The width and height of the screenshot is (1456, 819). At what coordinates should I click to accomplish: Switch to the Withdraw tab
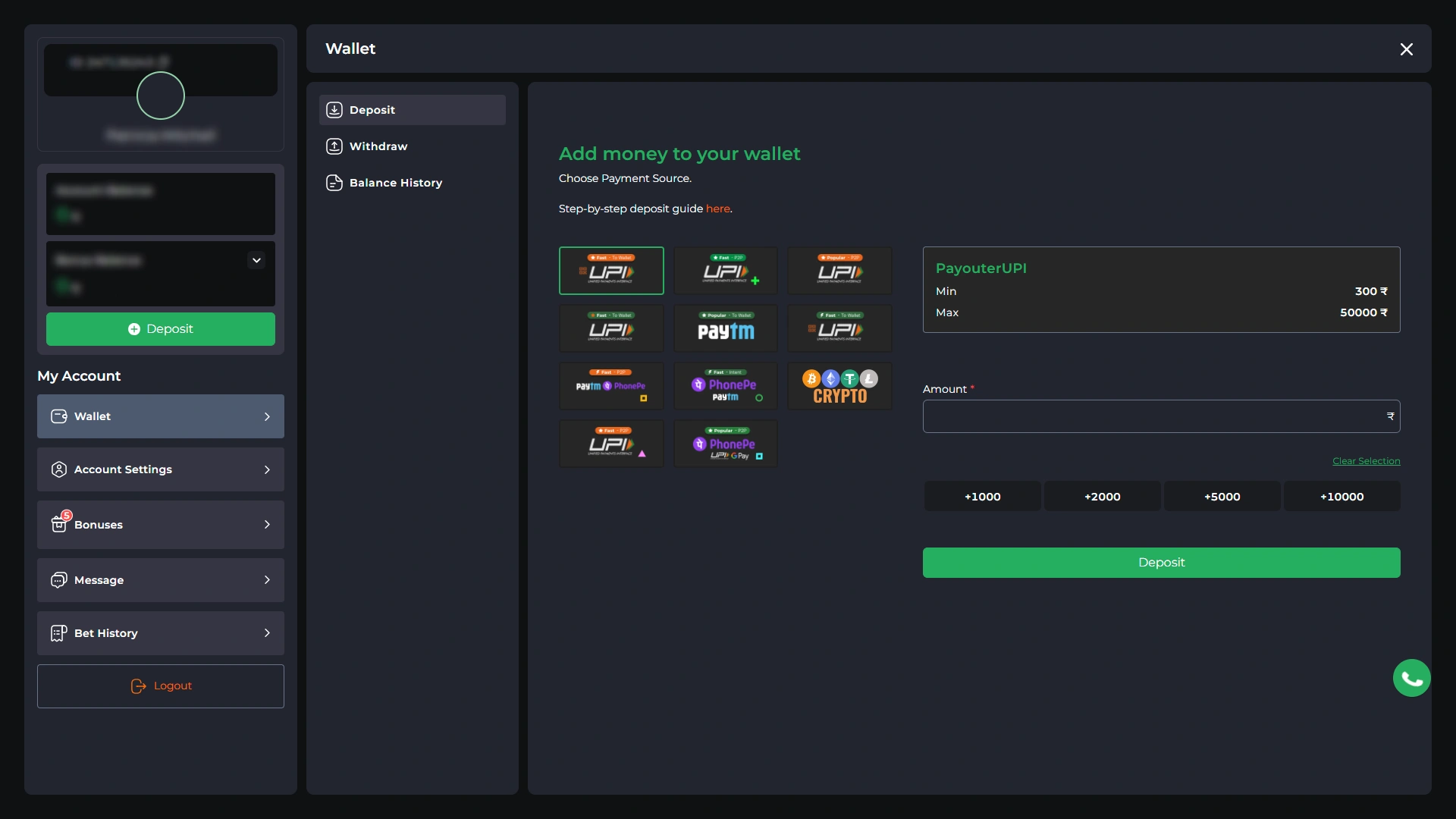(x=413, y=146)
